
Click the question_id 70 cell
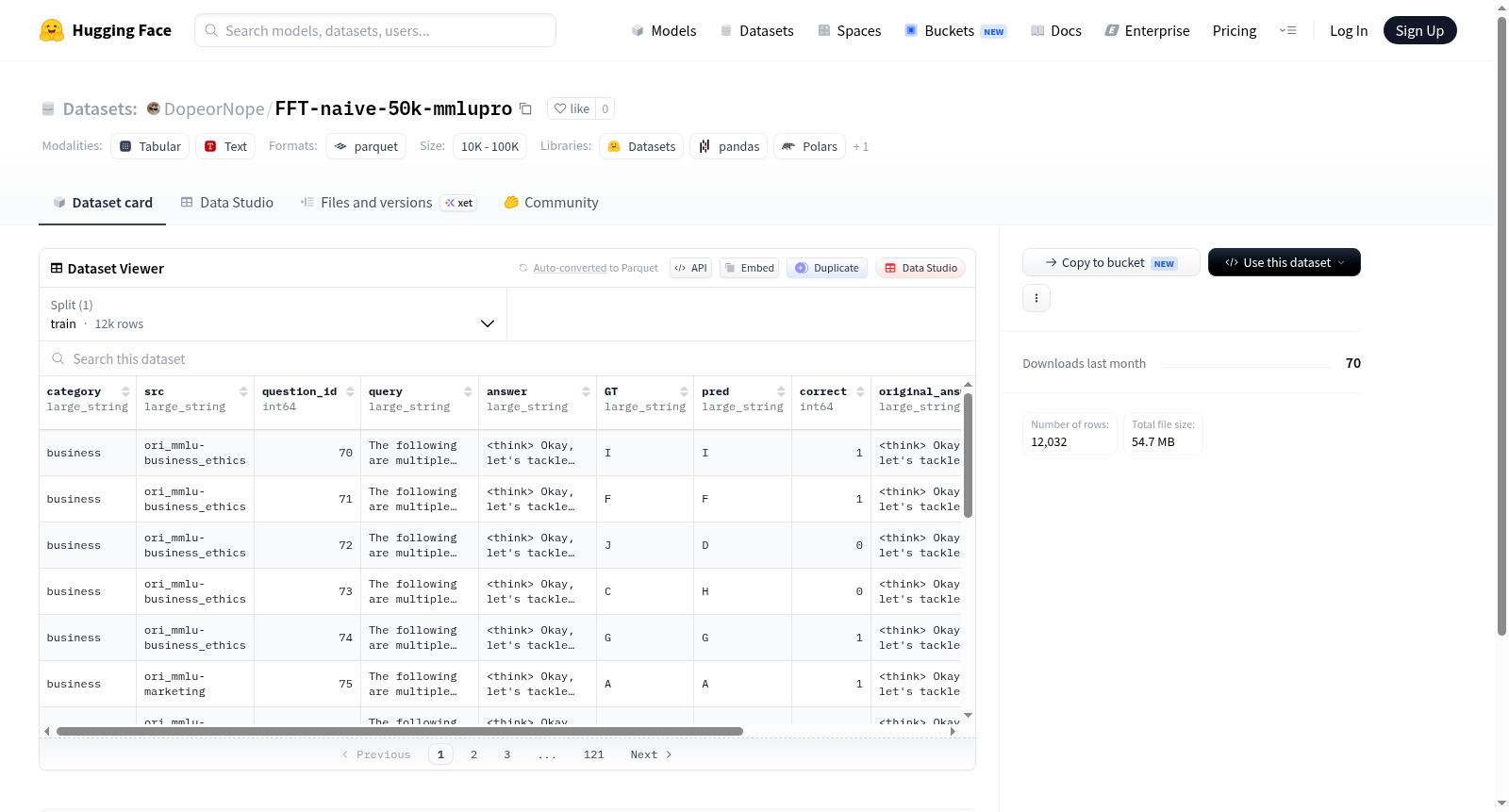click(x=307, y=453)
